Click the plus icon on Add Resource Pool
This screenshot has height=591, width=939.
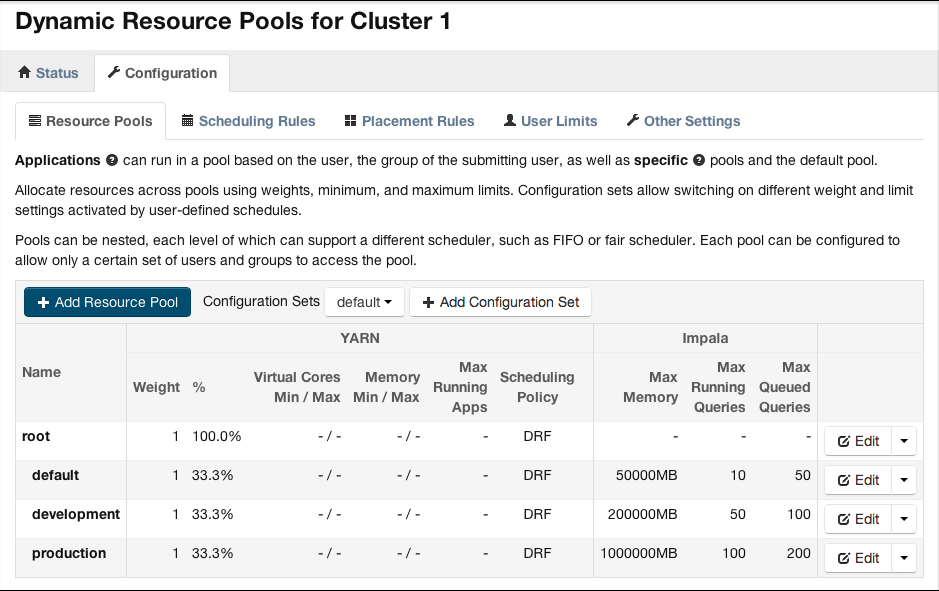pos(44,301)
